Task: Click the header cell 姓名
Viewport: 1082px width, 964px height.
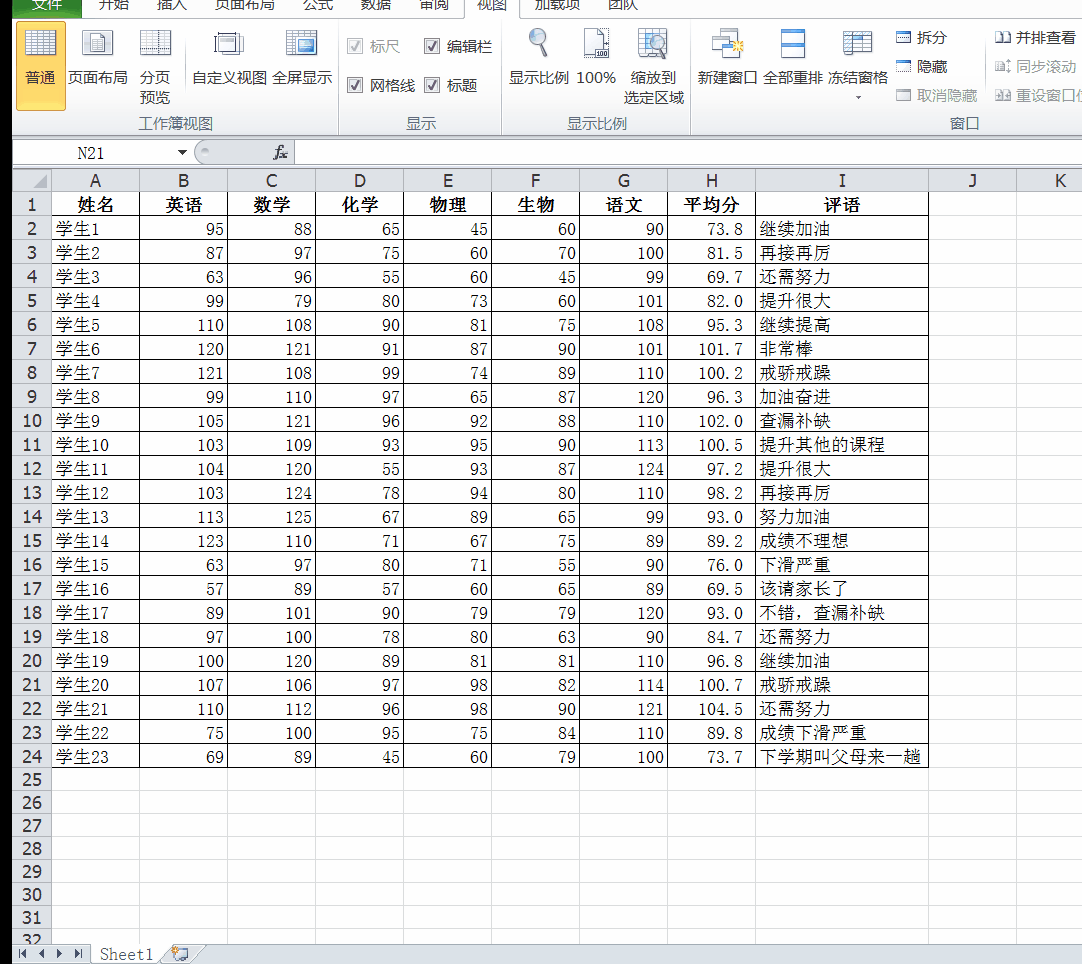Action: [x=95, y=205]
